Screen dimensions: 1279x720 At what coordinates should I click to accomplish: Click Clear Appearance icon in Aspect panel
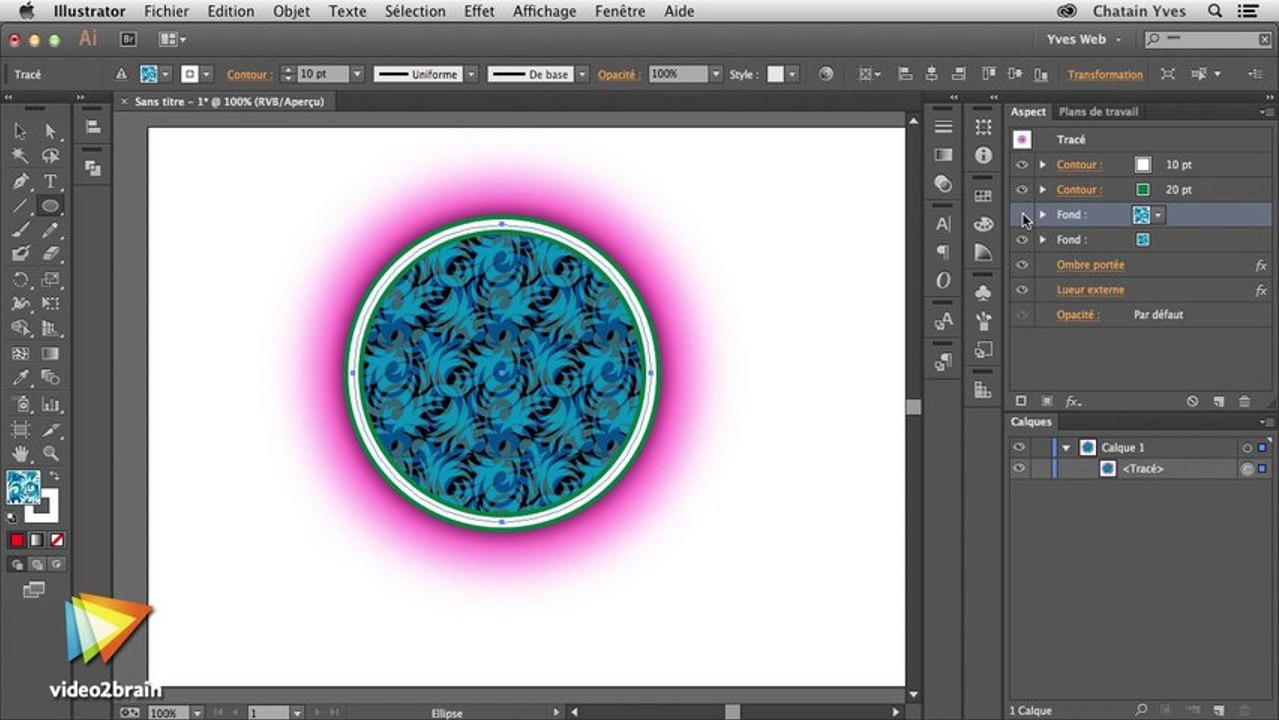point(1192,401)
